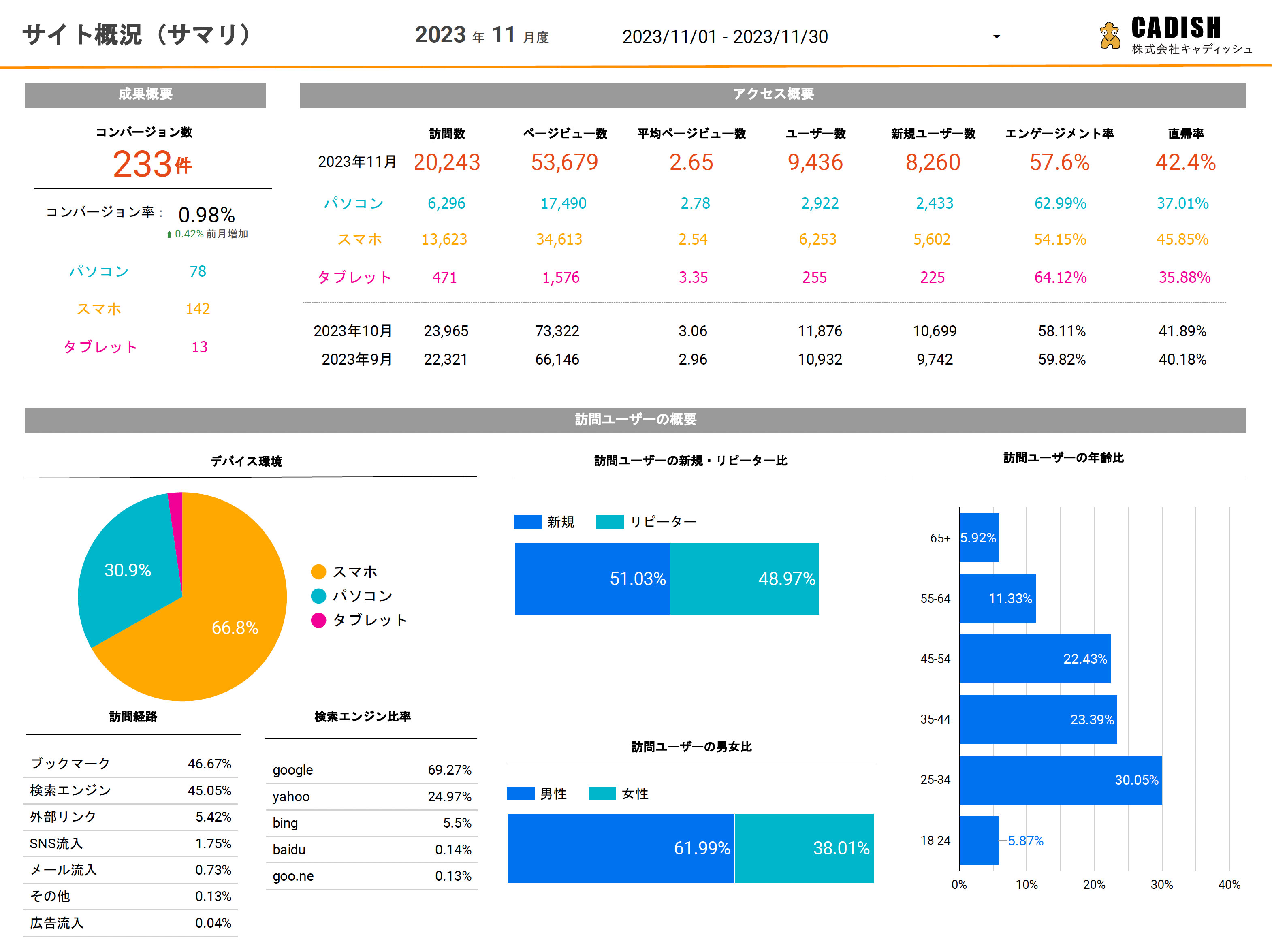The height and width of the screenshot is (952, 1272).
Task: Open the date range dropdown arrow
Action: [997, 37]
